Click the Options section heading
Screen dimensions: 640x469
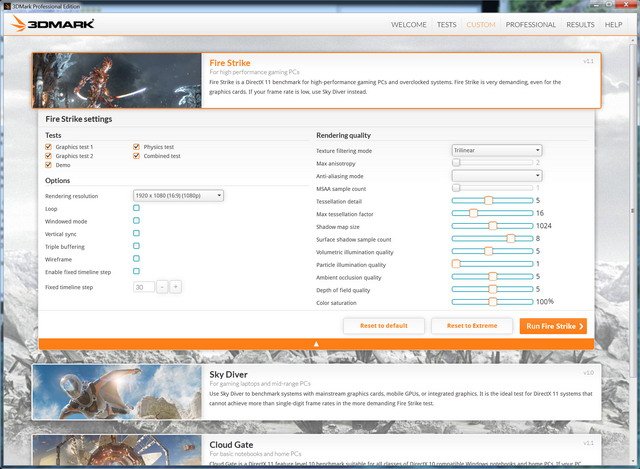[x=58, y=180]
